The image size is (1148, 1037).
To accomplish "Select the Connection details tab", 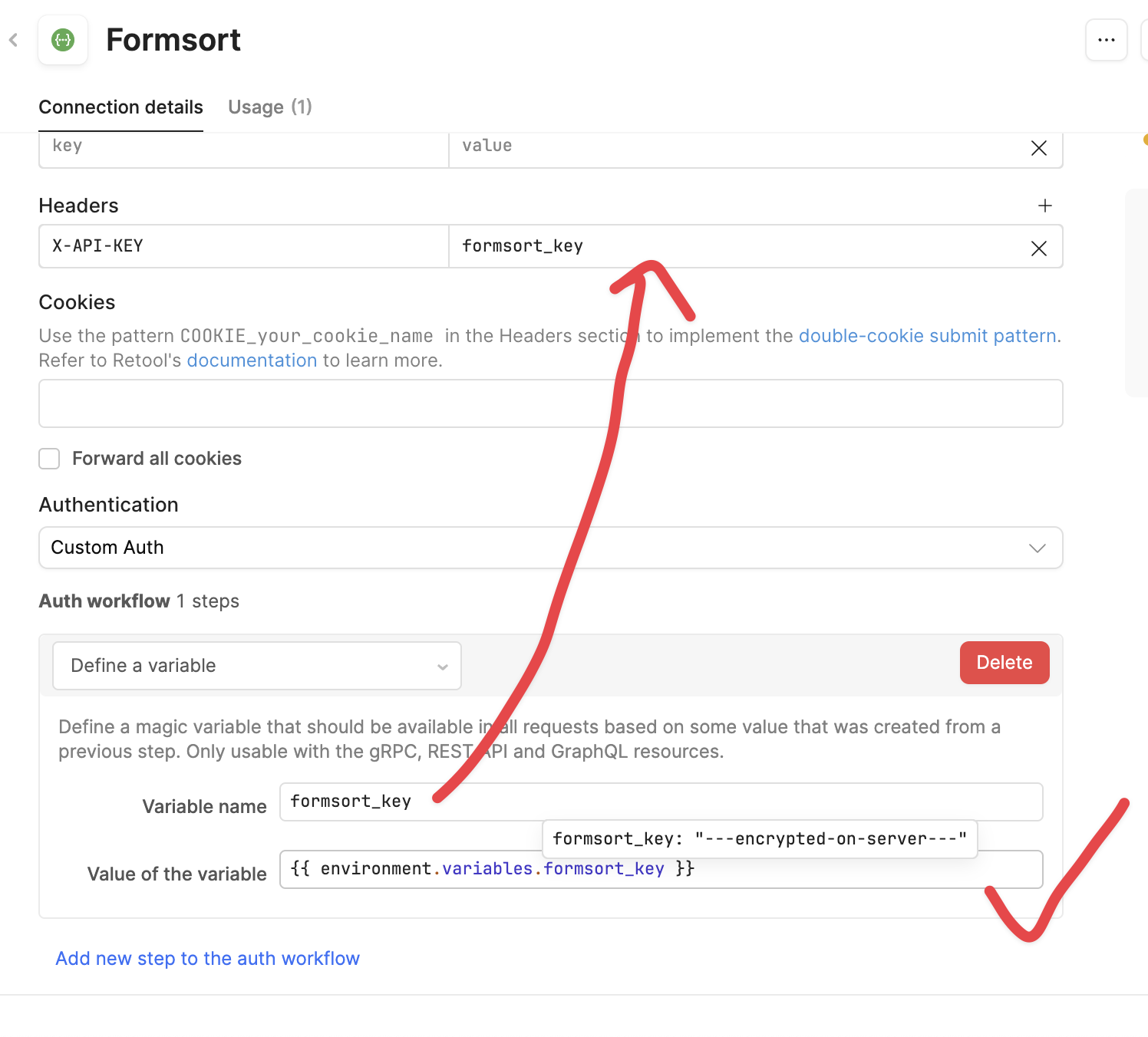I will click(x=120, y=107).
